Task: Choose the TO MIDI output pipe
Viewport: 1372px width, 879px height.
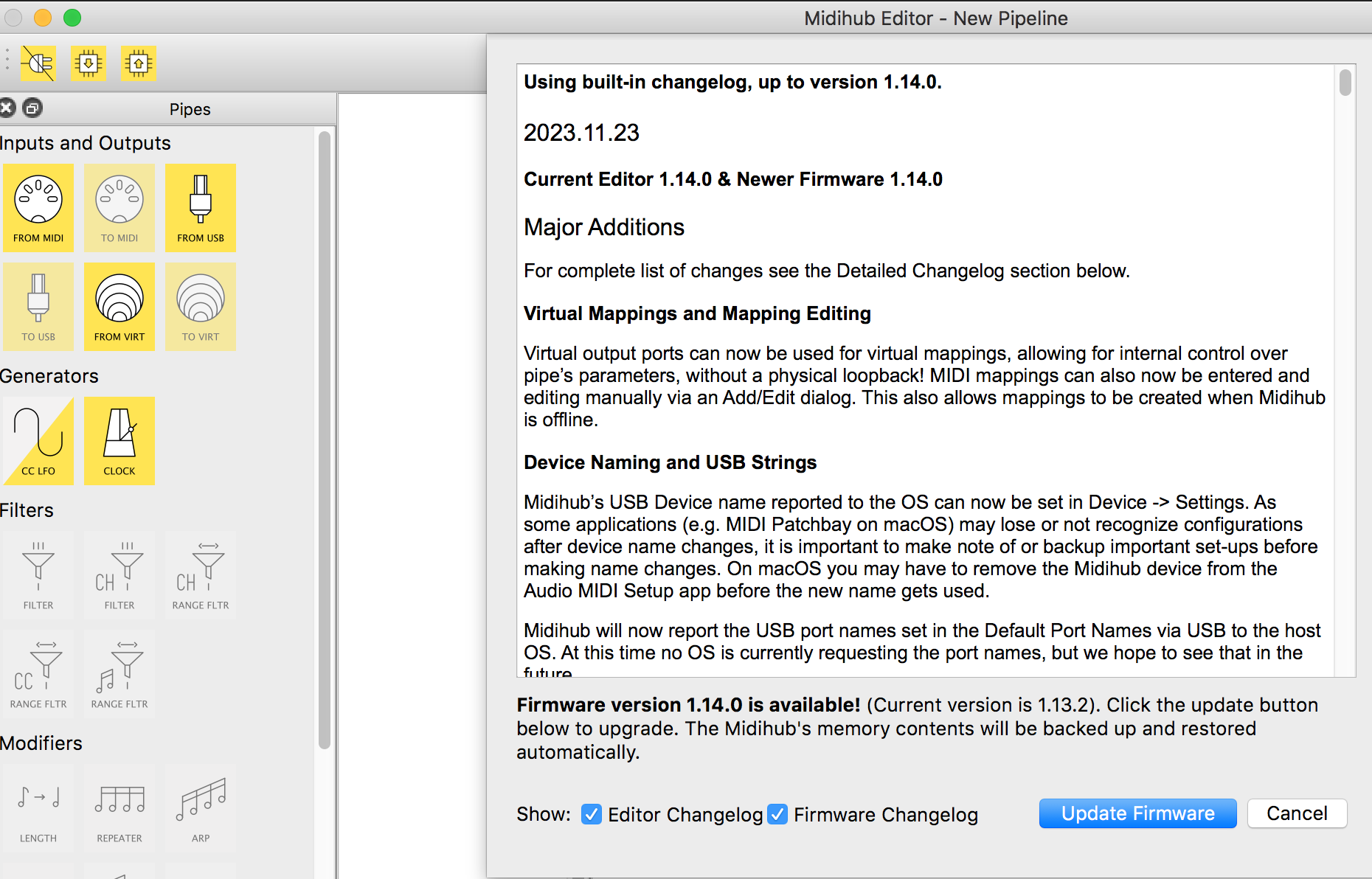Action: (x=119, y=207)
